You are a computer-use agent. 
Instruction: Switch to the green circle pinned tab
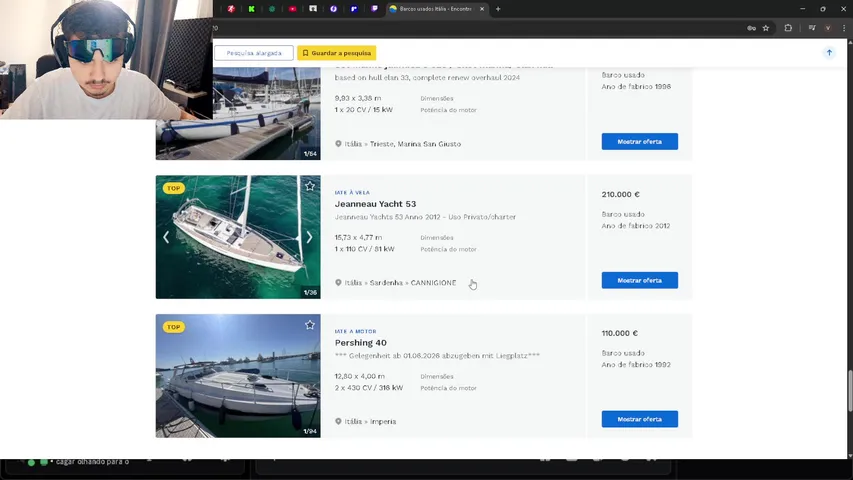(x=272, y=9)
